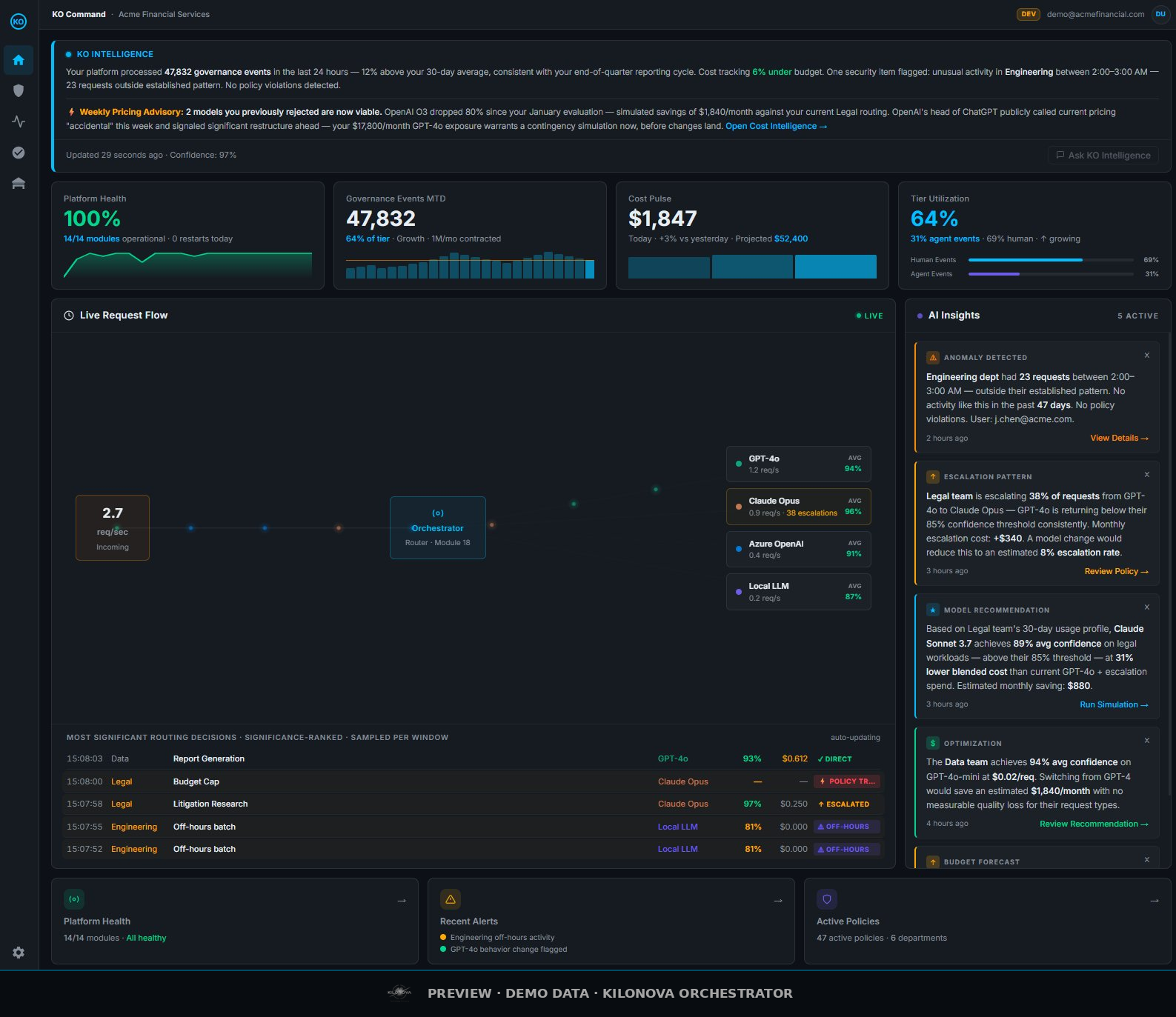This screenshot has width=1176, height=1017.
Task: Click the 2.7 req/sec Incoming node
Action: 113,527
